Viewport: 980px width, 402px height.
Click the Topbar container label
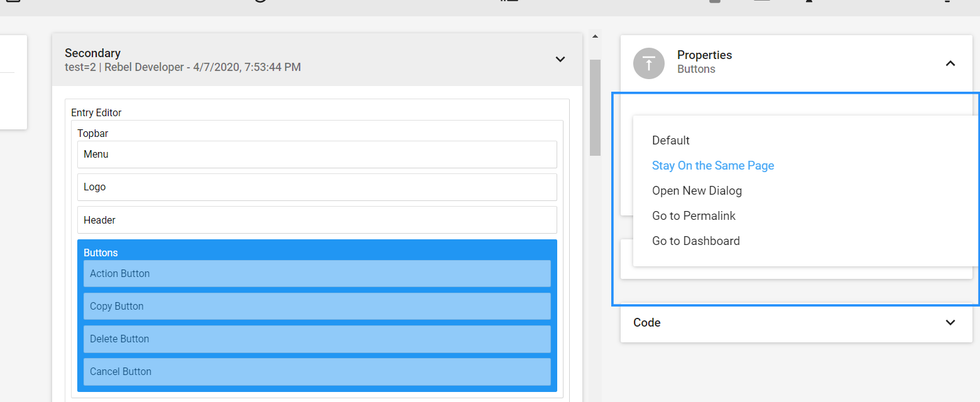tap(92, 132)
